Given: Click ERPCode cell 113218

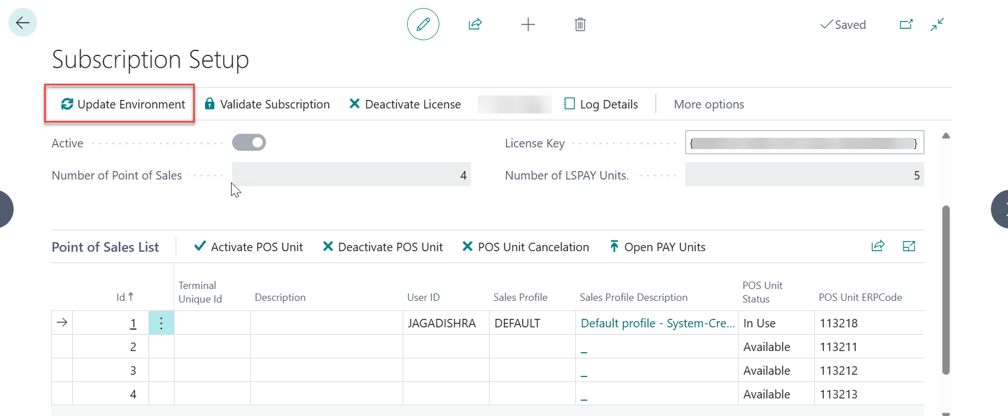Looking at the screenshot, I should pyautogui.click(x=869, y=323).
